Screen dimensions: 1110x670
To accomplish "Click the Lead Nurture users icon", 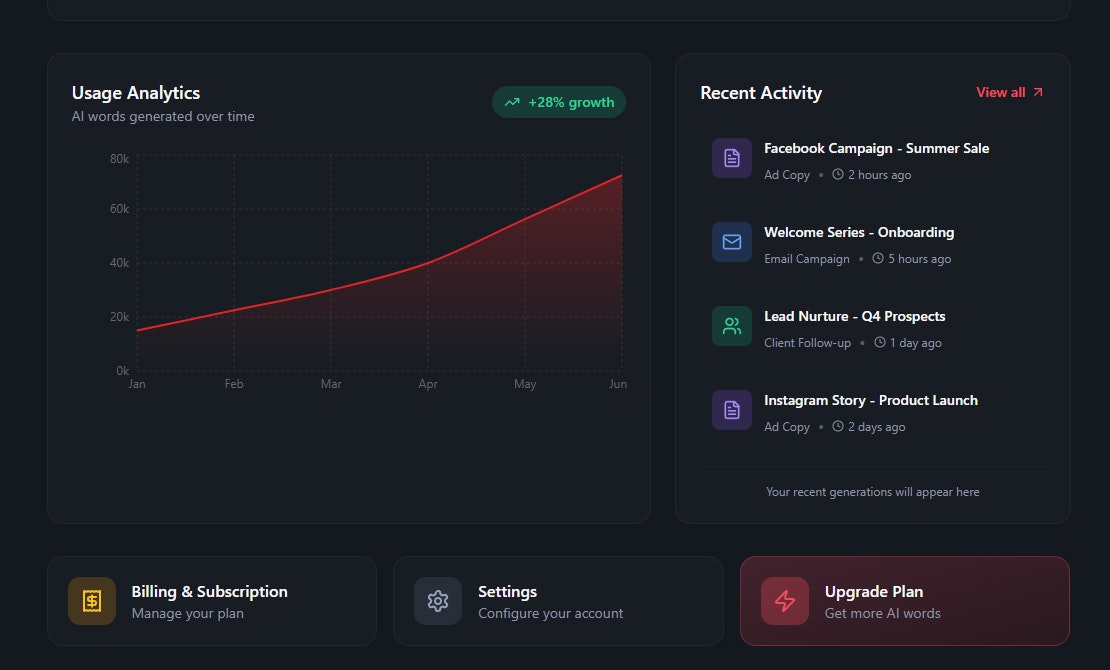I will [x=731, y=326].
